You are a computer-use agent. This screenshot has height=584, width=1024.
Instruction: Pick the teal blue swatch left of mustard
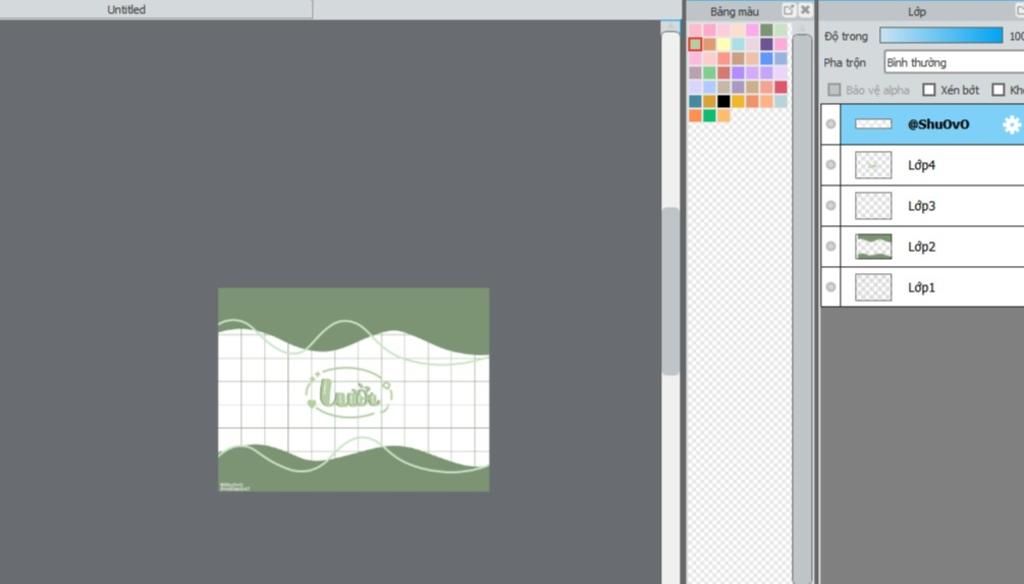click(x=695, y=101)
